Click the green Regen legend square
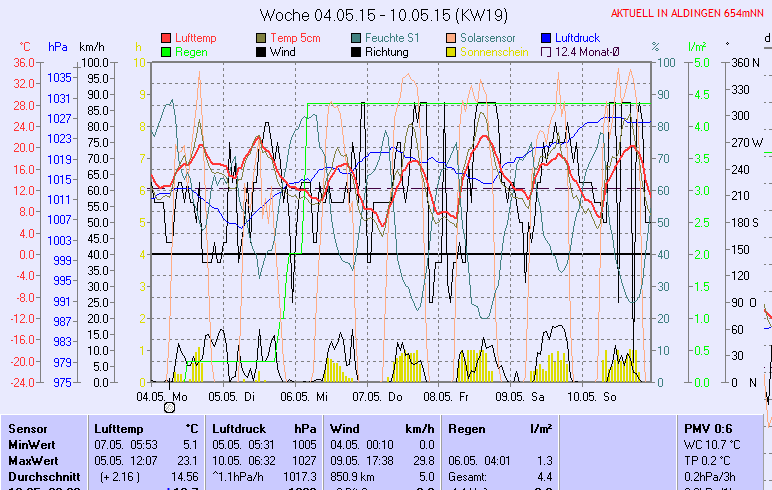This screenshot has height=490, width=772. click(x=166, y=51)
